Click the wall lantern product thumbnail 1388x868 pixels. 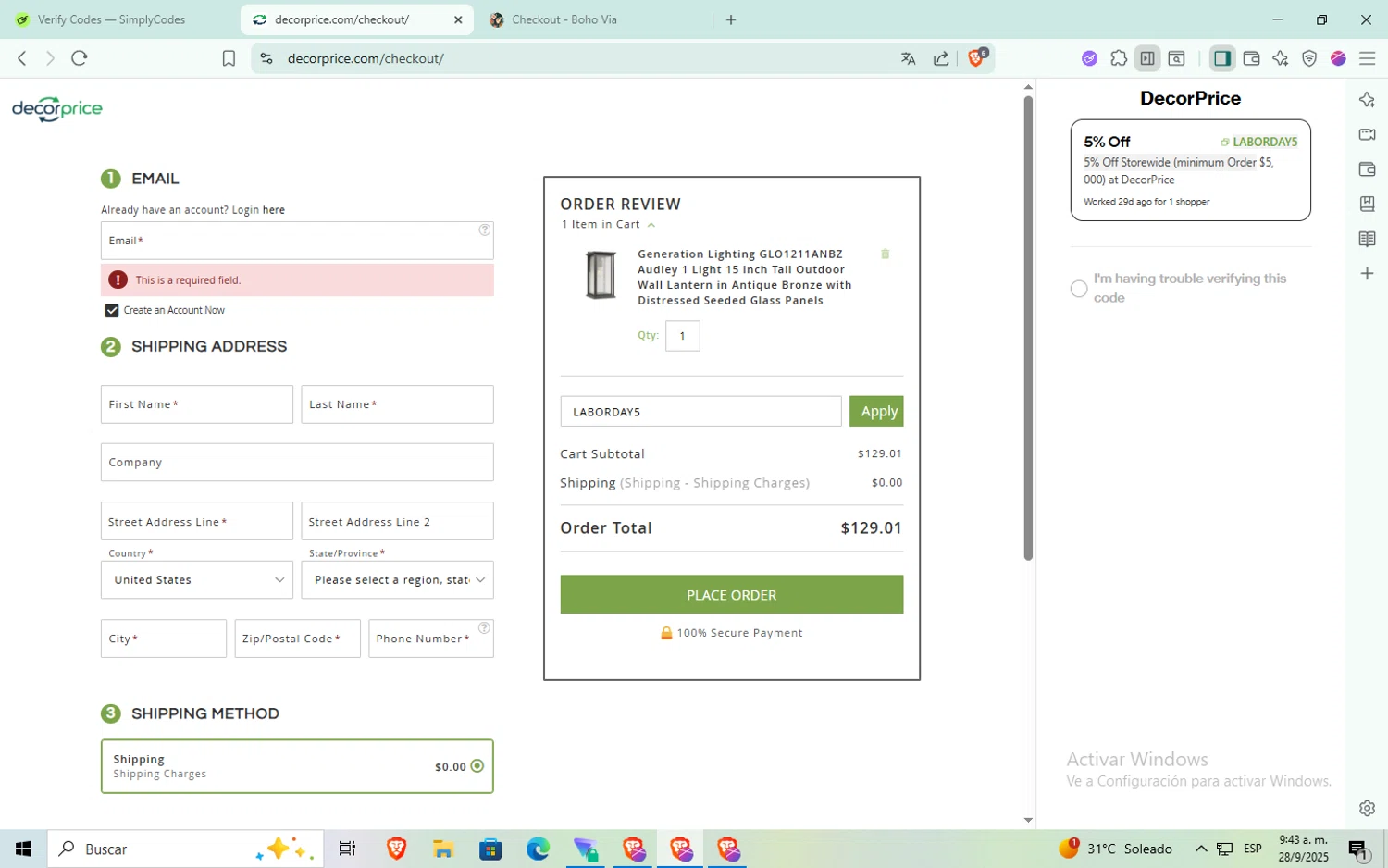601,275
